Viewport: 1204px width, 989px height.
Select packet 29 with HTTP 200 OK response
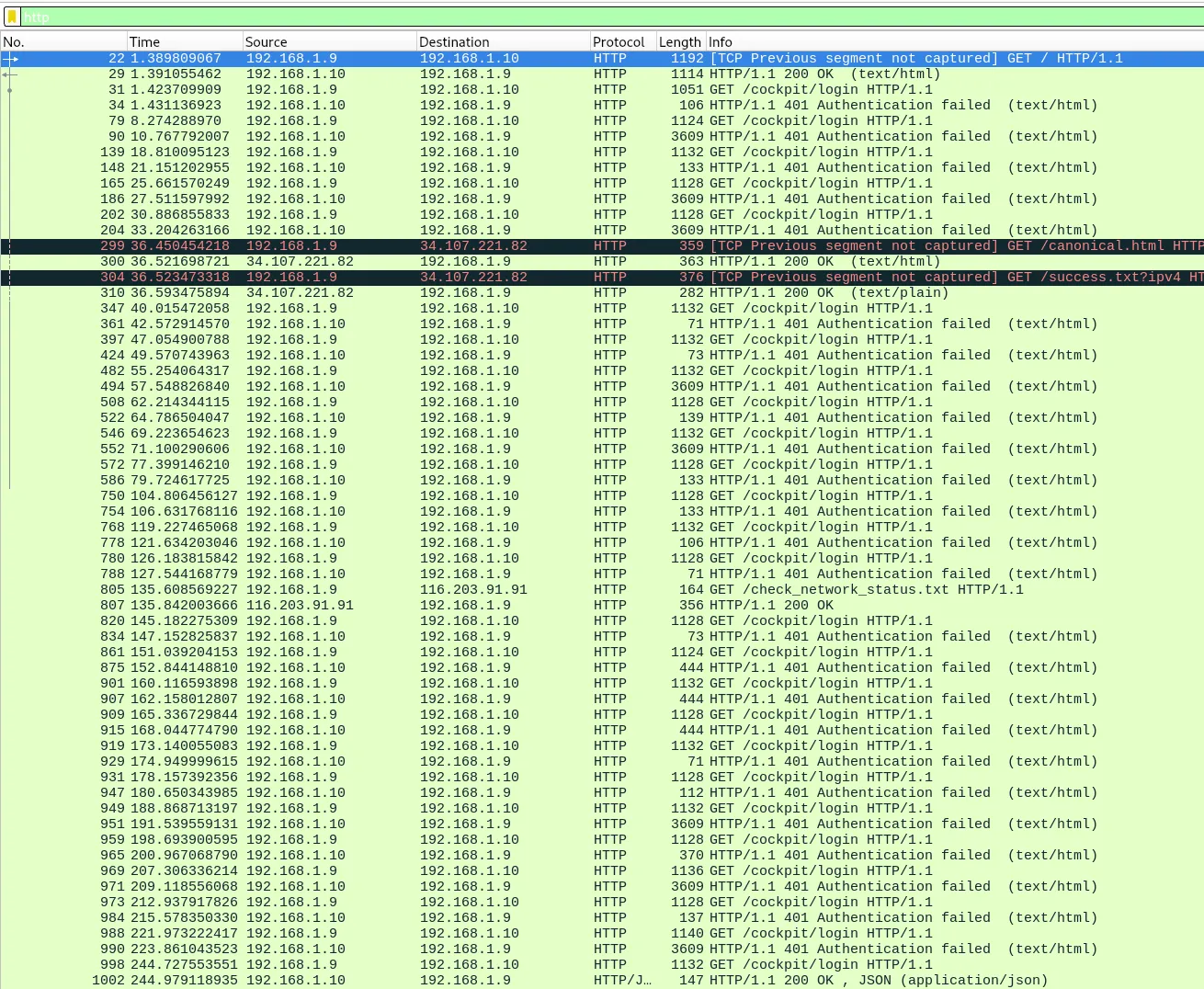[551, 74]
